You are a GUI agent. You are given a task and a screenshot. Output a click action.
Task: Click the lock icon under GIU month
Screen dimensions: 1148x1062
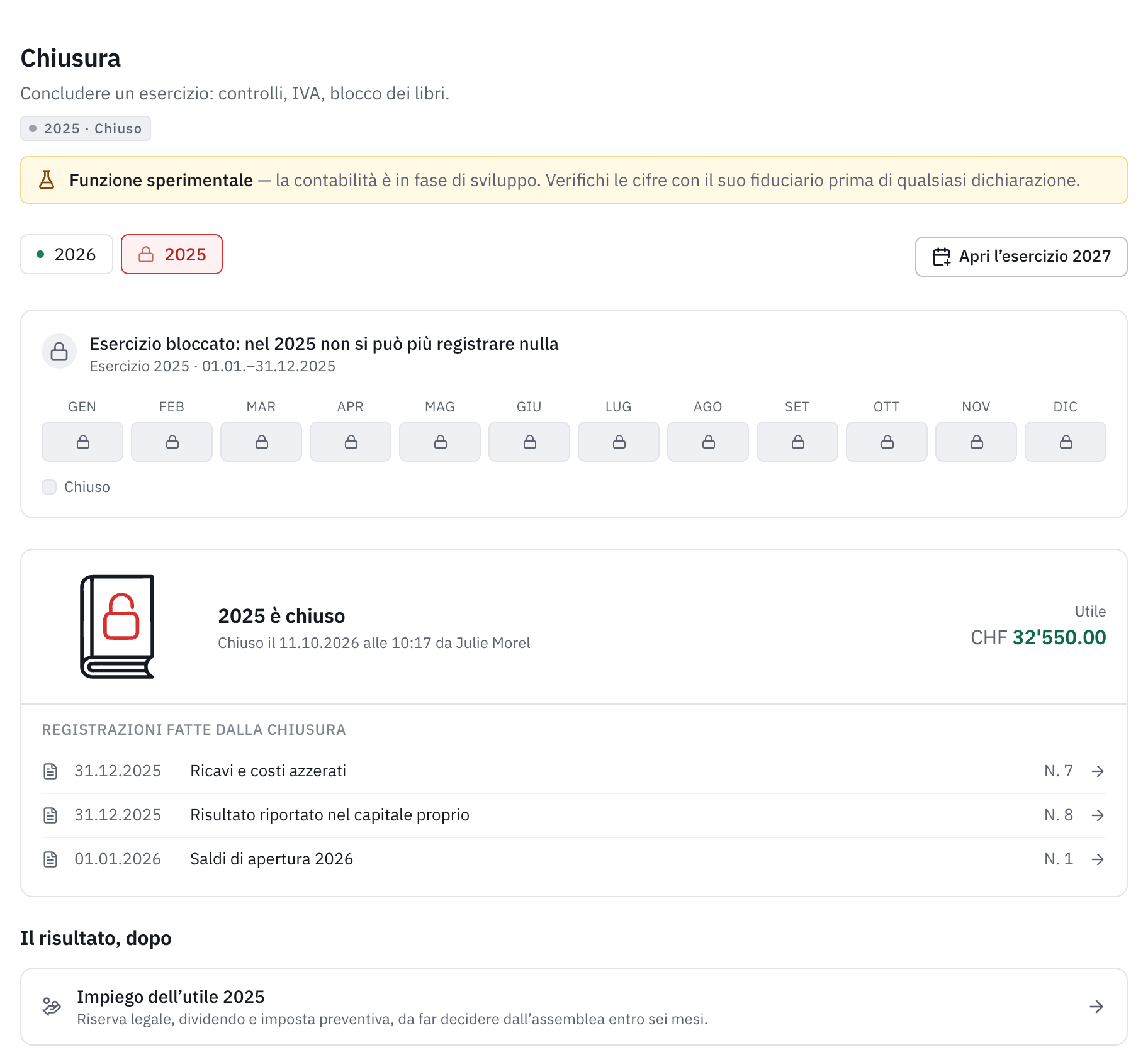pyautogui.click(x=529, y=442)
